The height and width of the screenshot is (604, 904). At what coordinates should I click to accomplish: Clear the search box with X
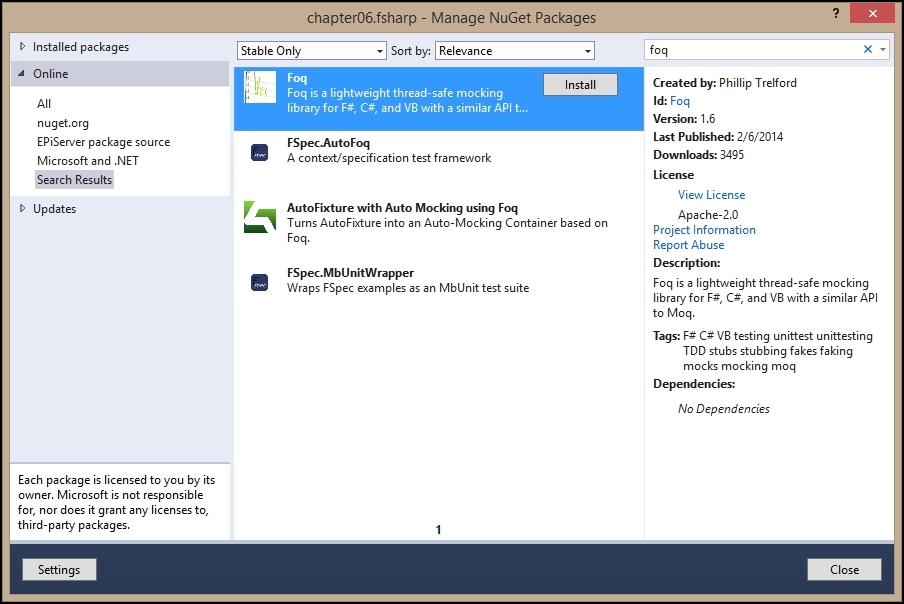pyautogui.click(x=868, y=50)
